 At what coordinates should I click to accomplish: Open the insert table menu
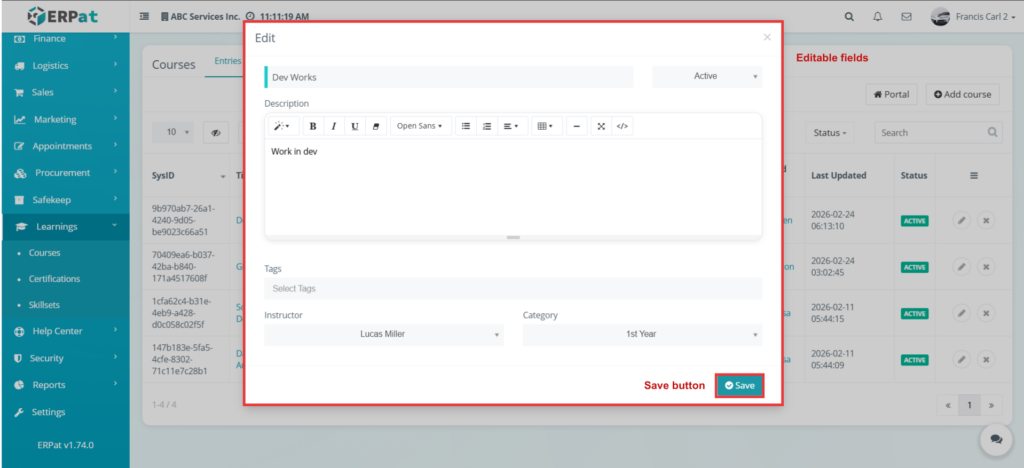click(x=546, y=126)
